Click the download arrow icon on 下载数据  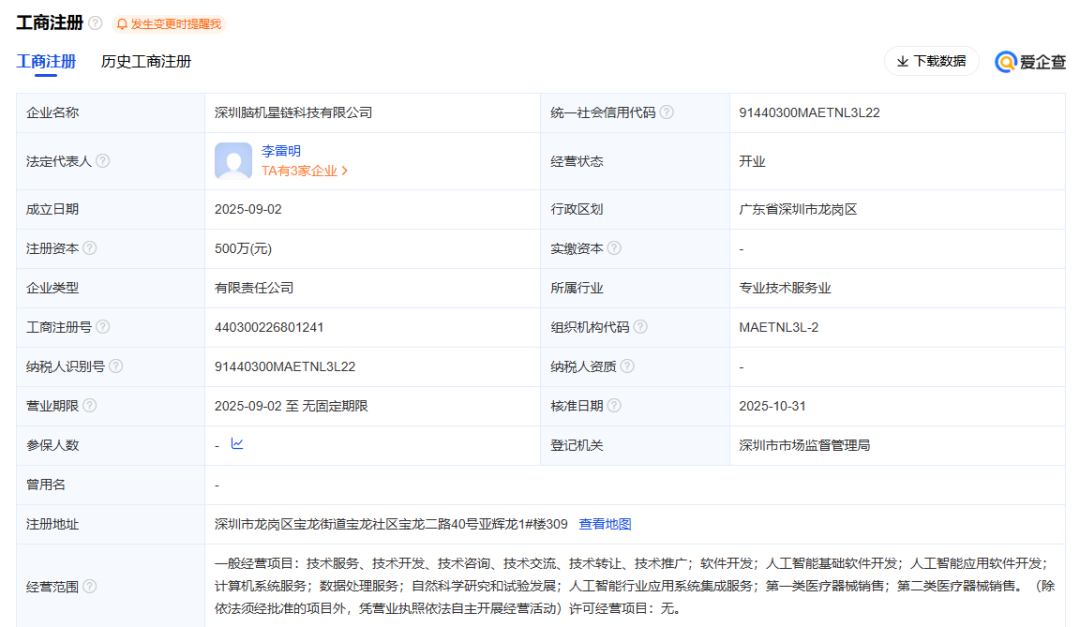(900, 61)
